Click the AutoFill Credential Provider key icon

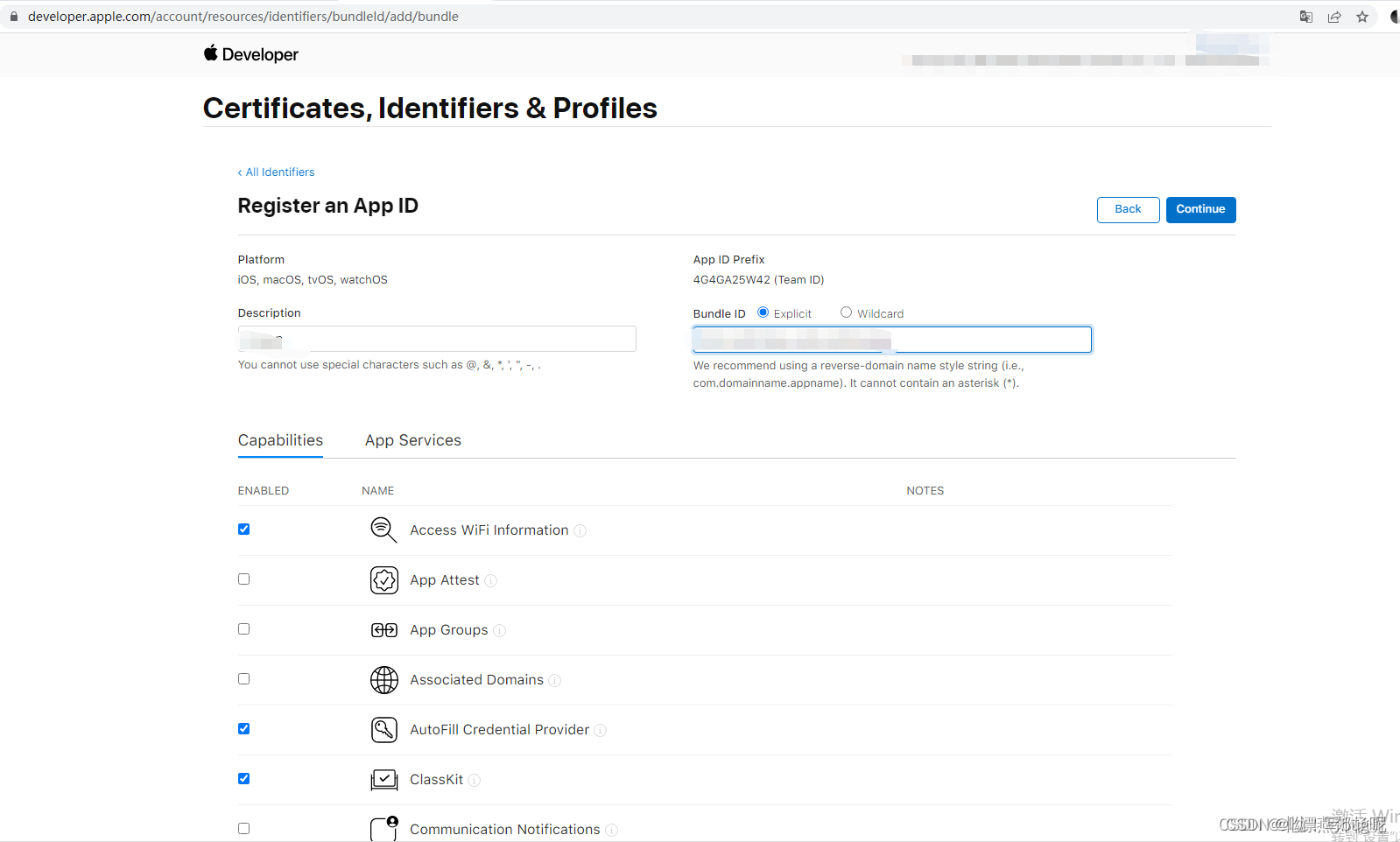383,730
